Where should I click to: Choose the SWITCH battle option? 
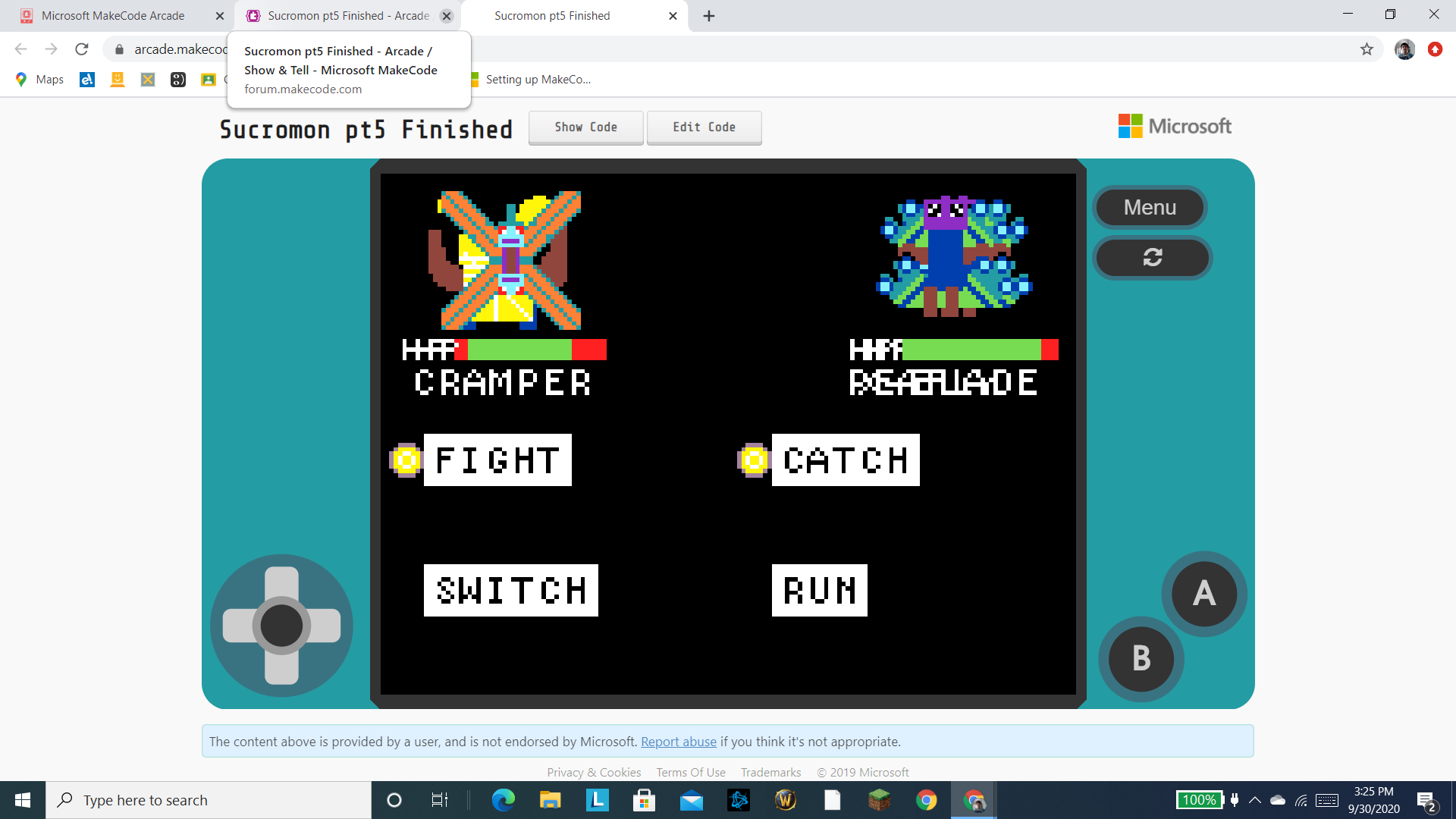pyautogui.click(x=510, y=590)
